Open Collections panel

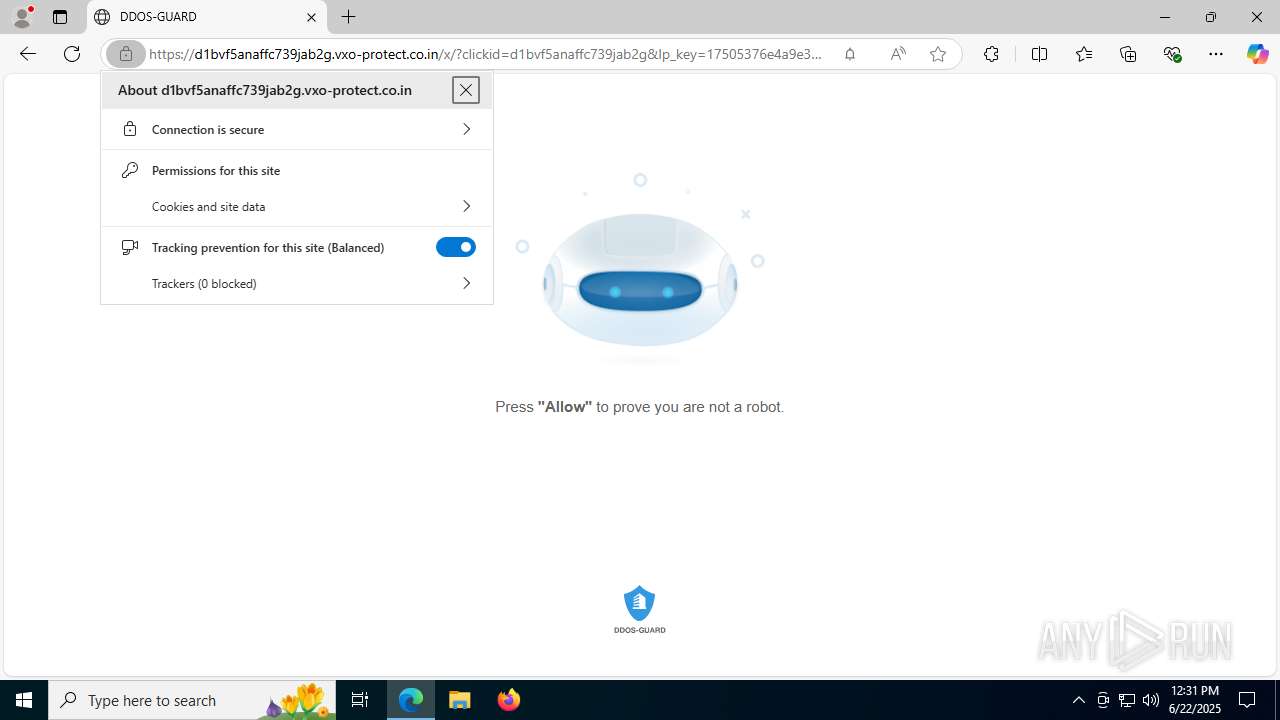1128,54
